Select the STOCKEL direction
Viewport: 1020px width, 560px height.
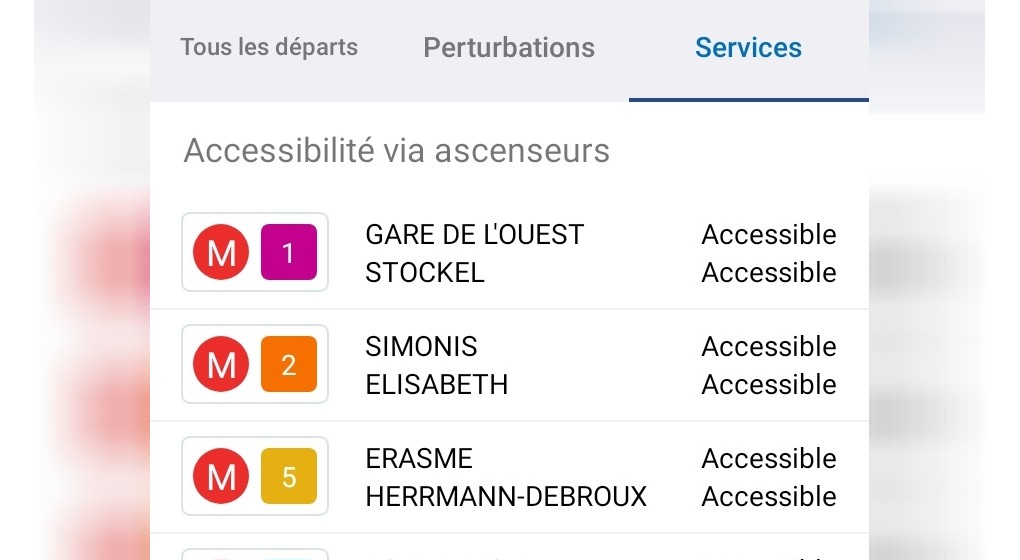[x=425, y=273]
